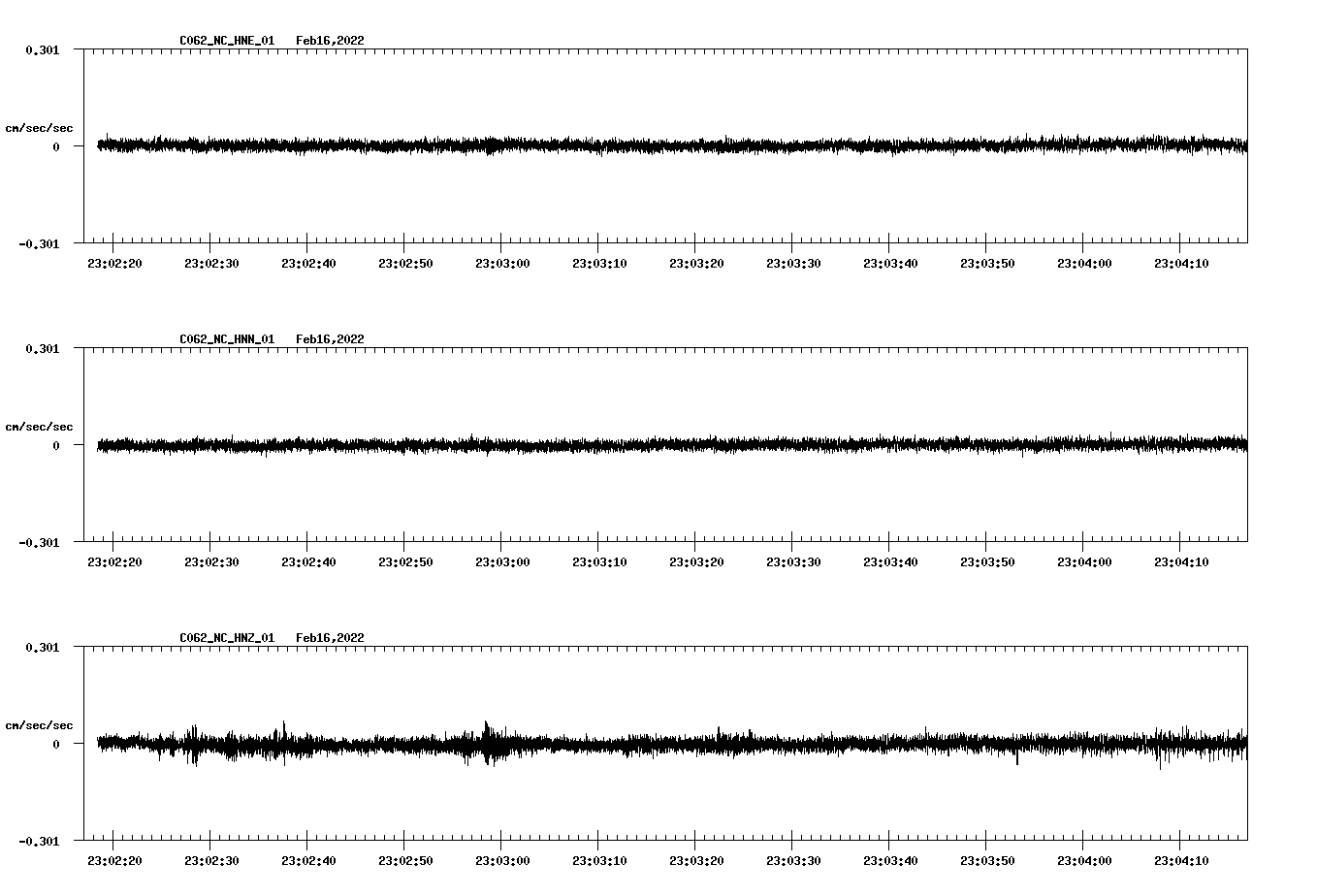
Task: Click the 23:02:50 time label under HNE plot
Action: pos(405,263)
